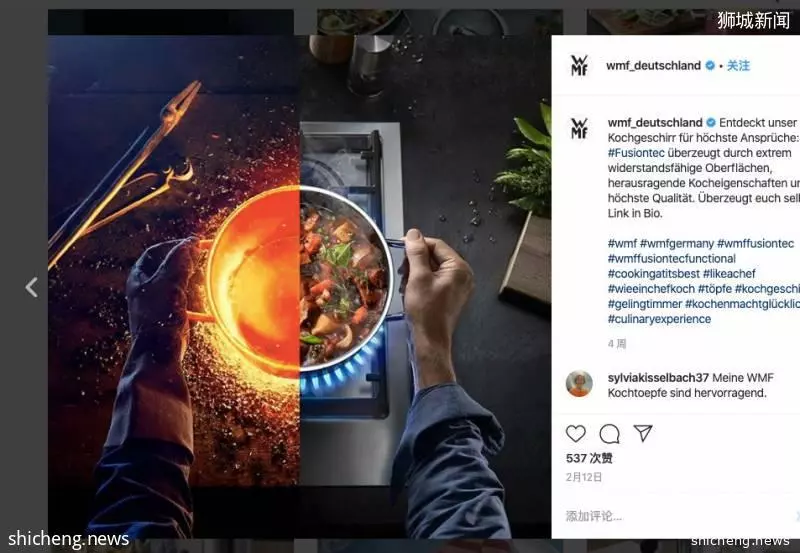Image resolution: width=800 pixels, height=553 pixels.
Task: Click WMF avatar beside the caption
Action: coord(579,128)
